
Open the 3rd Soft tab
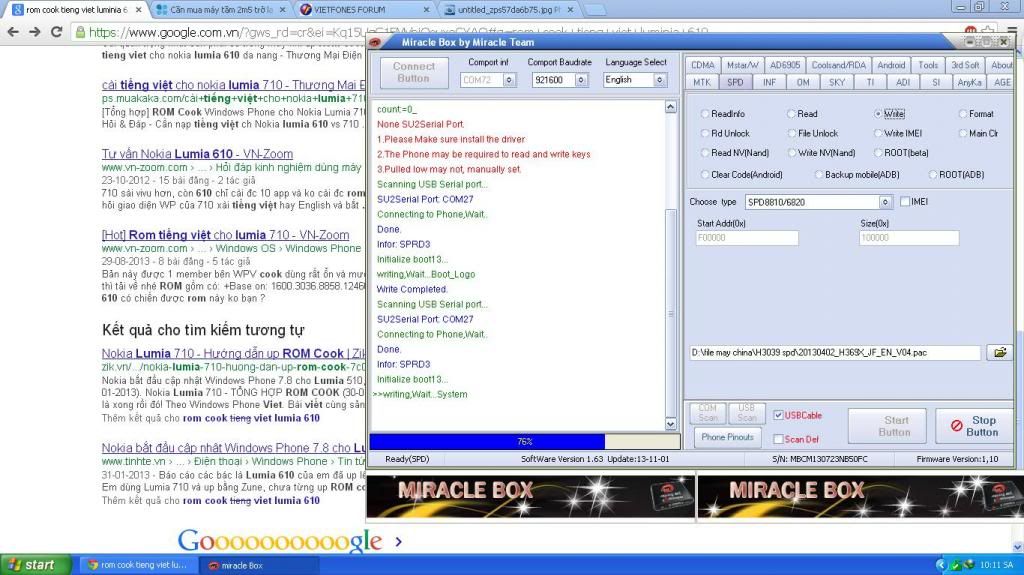(x=965, y=65)
